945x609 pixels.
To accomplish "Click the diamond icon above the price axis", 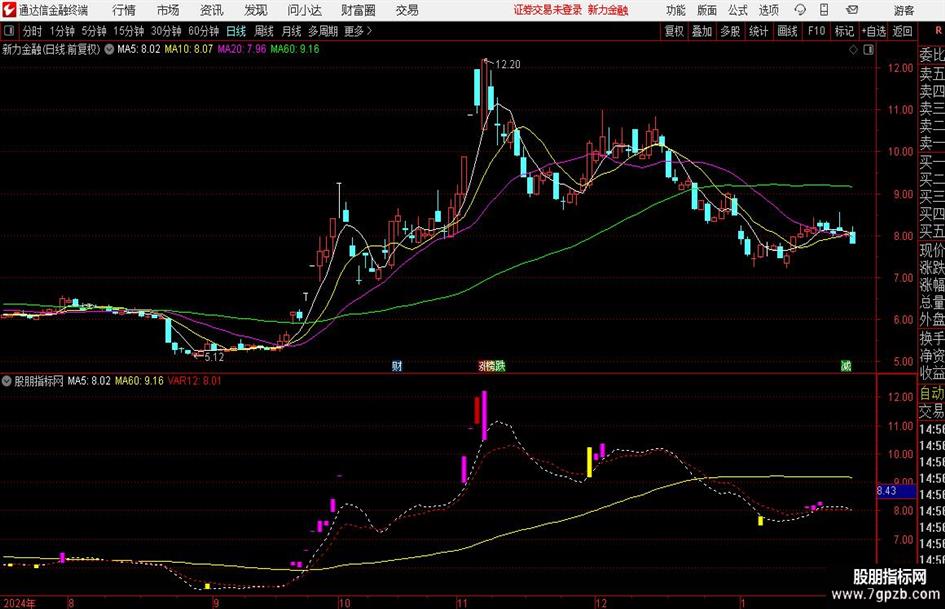I will [853, 50].
